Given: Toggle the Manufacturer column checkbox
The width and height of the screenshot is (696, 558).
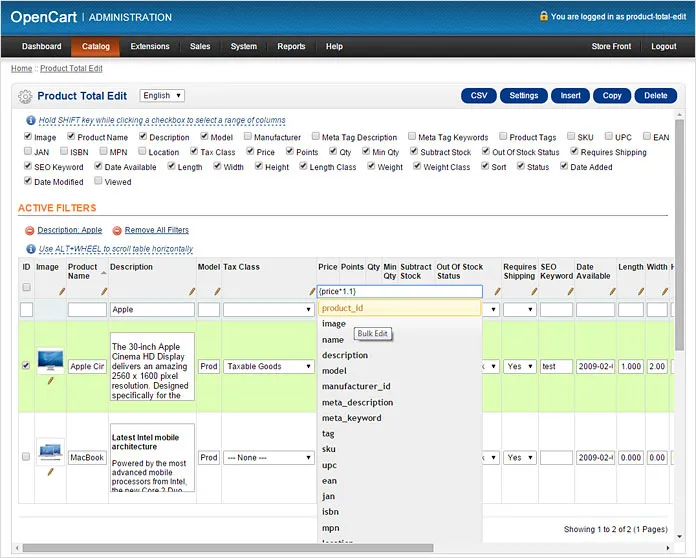Looking at the screenshot, I should tap(245, 137).
